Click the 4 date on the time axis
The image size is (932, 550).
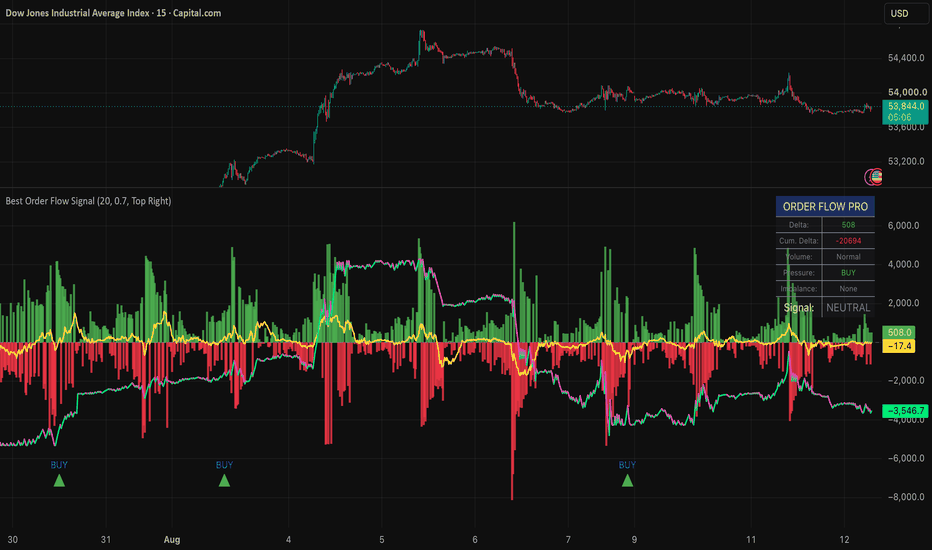(288, 540)
